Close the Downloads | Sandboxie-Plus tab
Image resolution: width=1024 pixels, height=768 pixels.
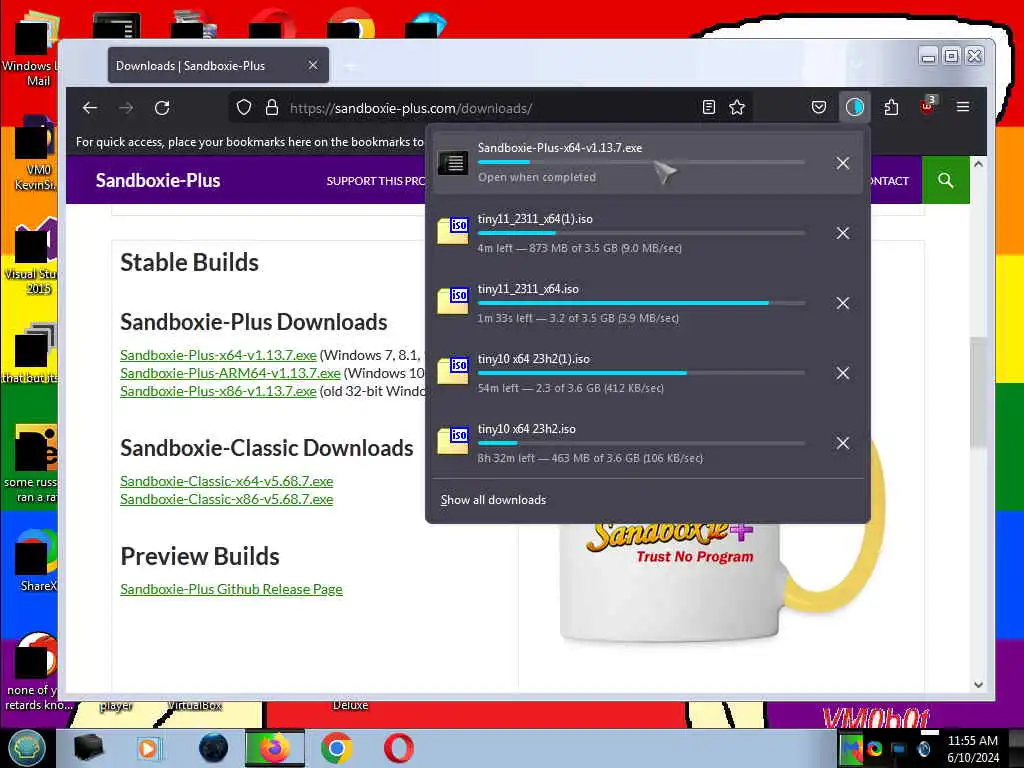[x=313, y=65]
